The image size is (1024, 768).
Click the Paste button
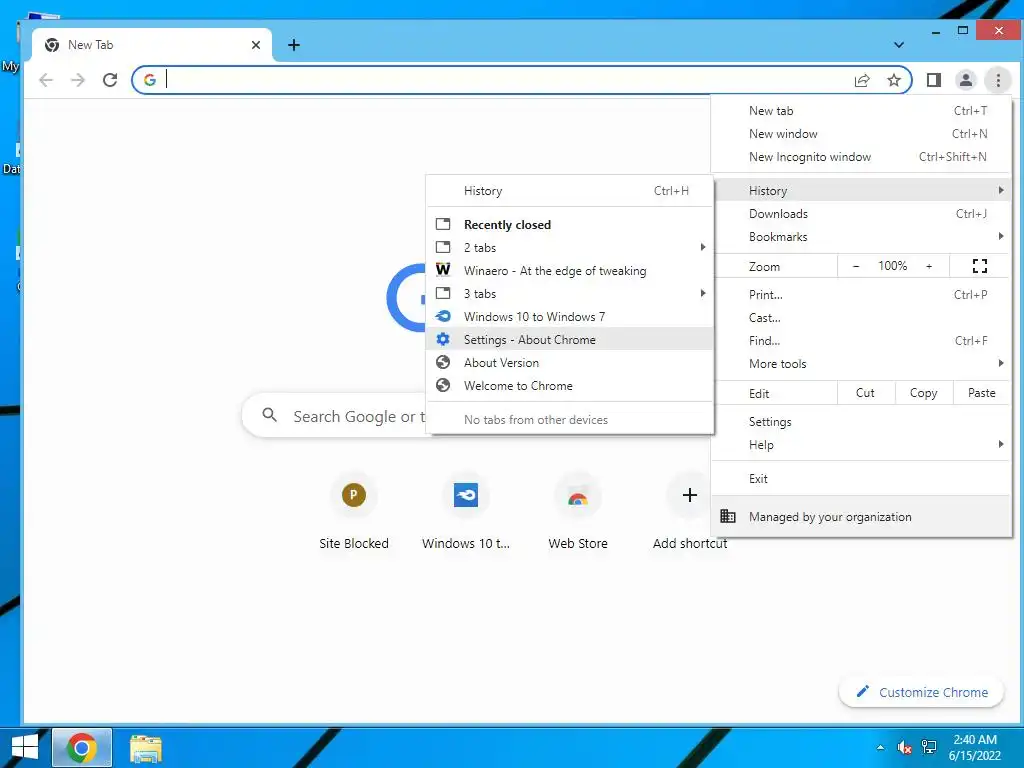click(982, 392)
